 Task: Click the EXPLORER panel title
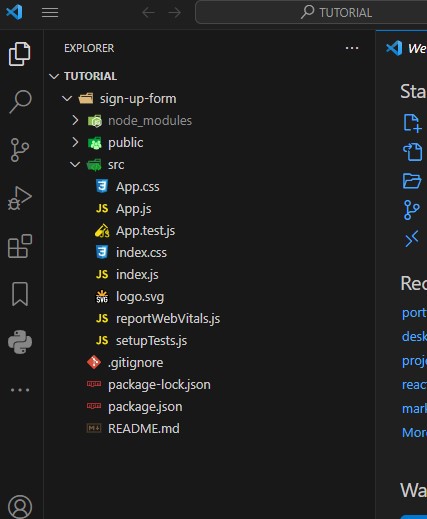(x=89, y=48)
